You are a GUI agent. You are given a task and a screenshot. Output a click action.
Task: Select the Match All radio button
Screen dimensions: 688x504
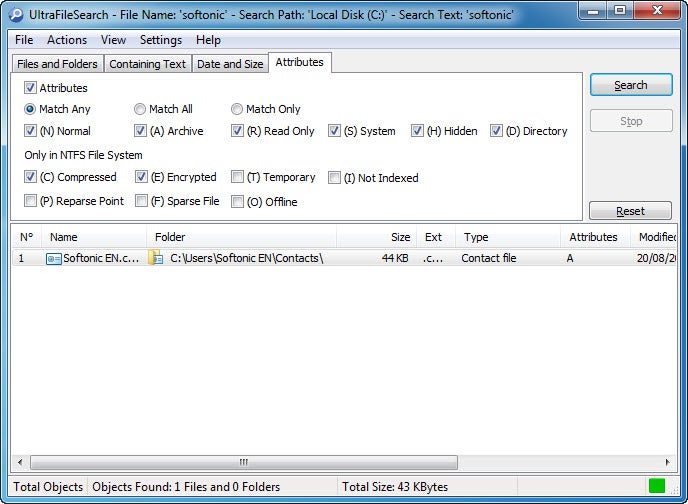[x=140, y=109]
